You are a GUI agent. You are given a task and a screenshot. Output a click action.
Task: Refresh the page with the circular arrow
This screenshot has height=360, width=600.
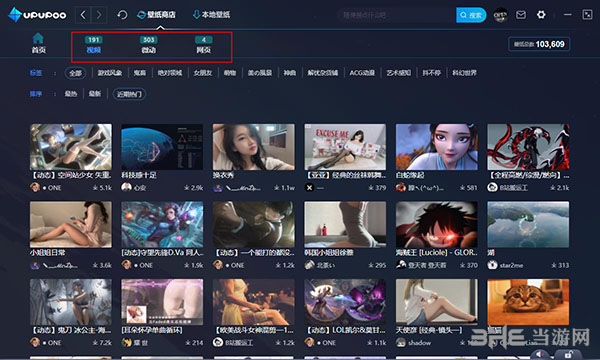click(x=122, y=15)
